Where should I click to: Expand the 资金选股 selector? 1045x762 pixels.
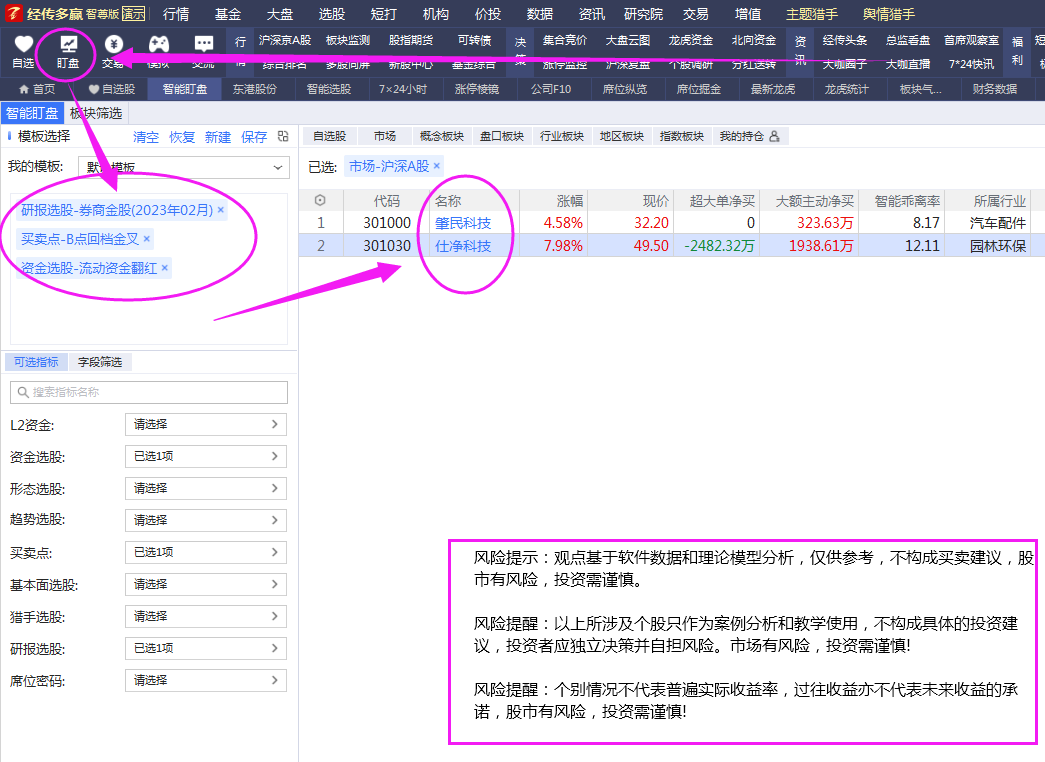pyautogui.click(x=206, y=457)
